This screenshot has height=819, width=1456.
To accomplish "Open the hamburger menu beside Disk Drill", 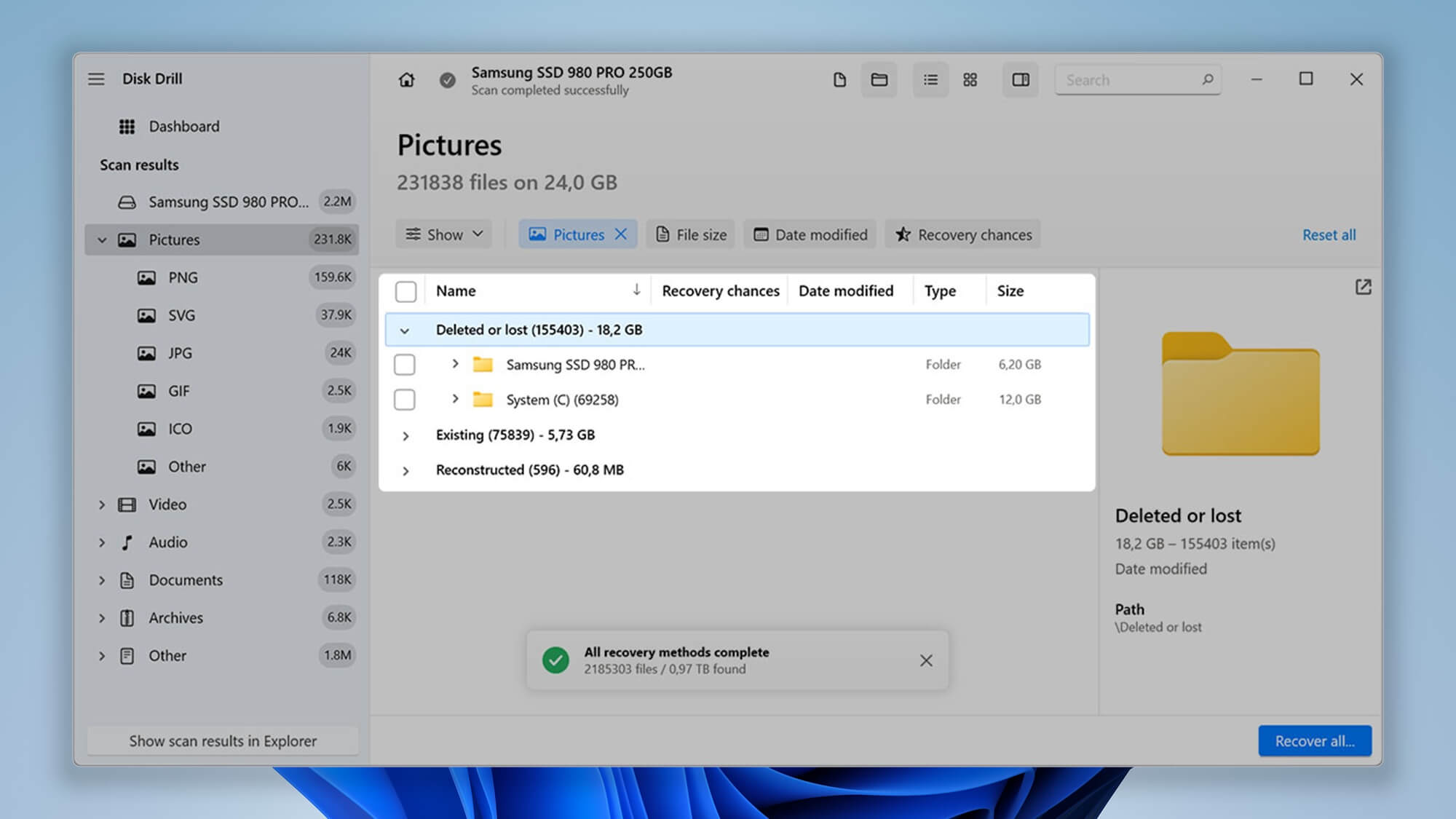I will (96, 79).
